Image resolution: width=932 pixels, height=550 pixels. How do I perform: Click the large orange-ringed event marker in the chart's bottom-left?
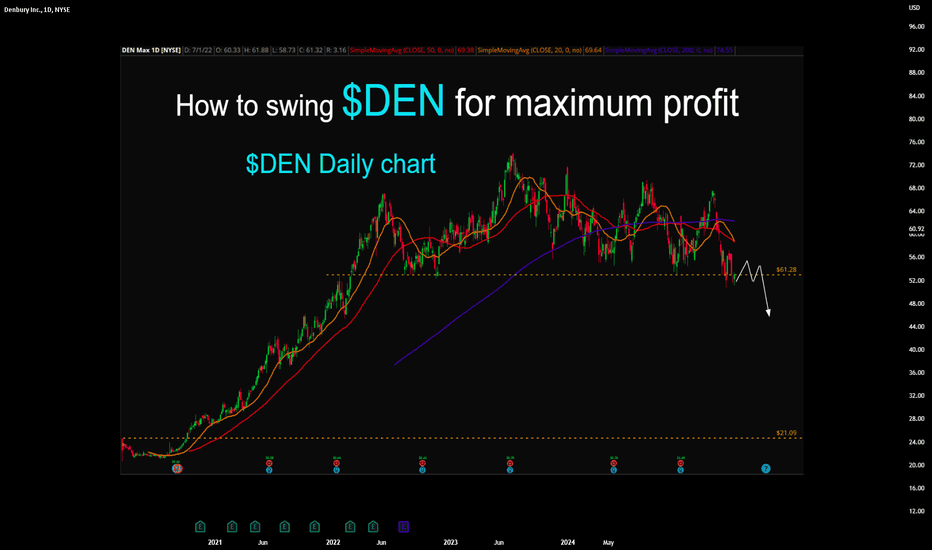tap(177, 469)
